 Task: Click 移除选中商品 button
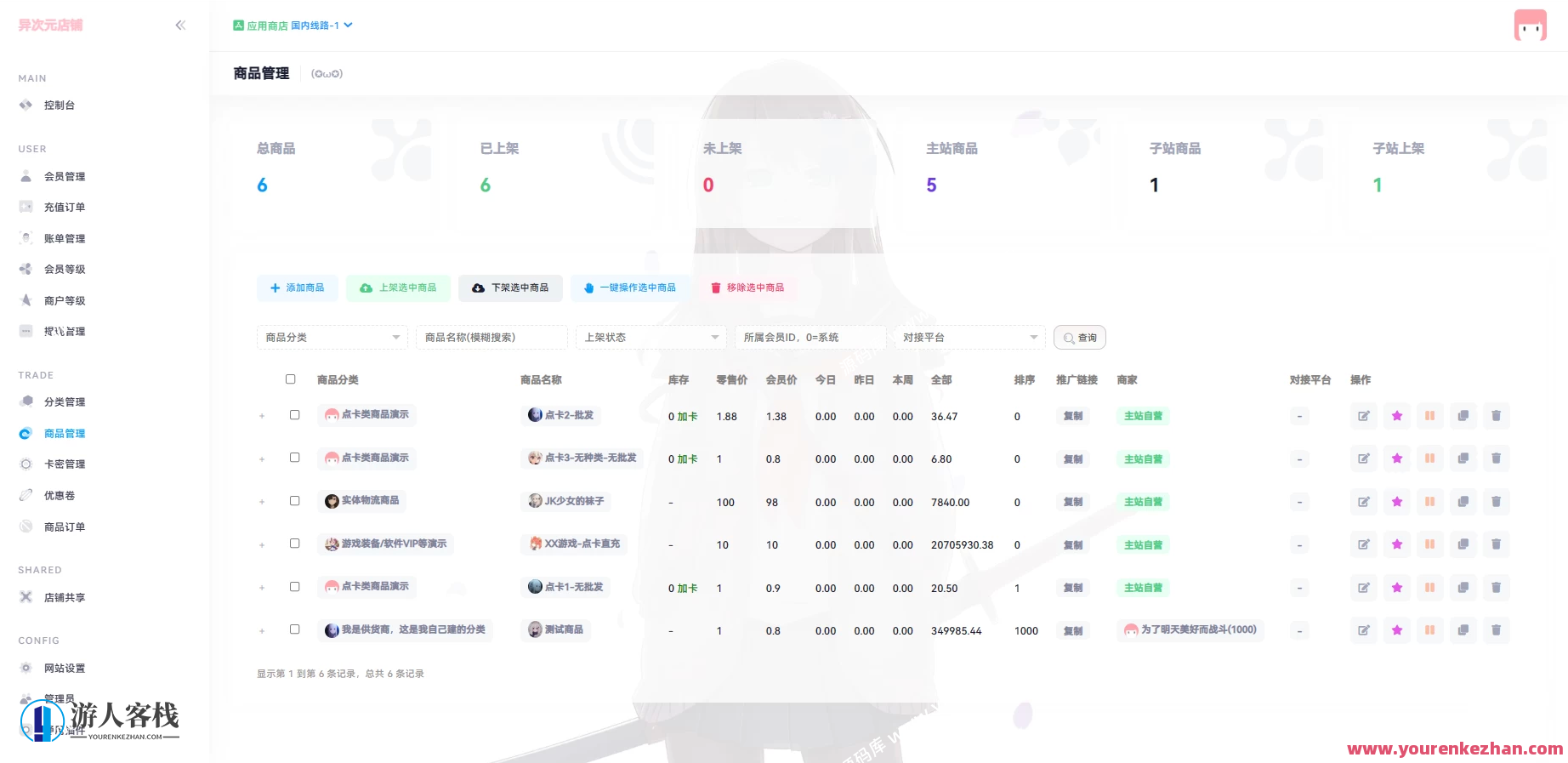(747, 288)
